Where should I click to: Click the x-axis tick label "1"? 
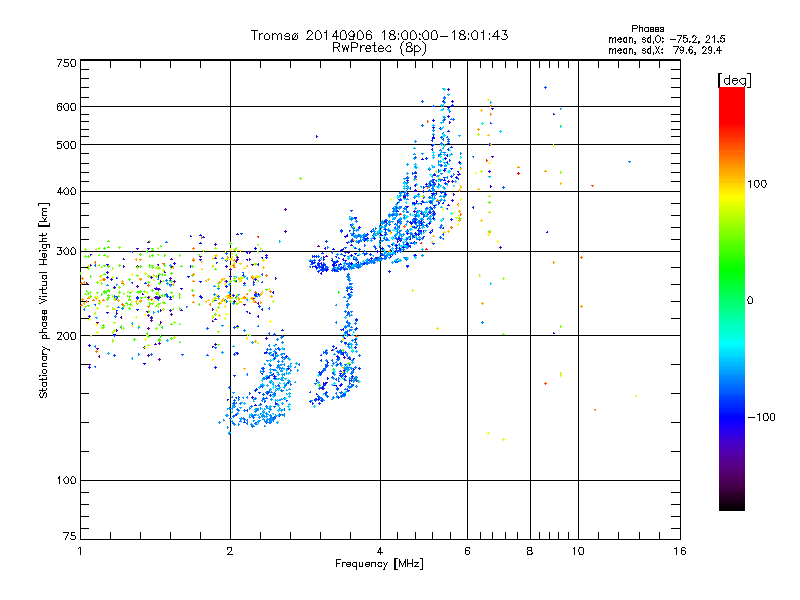click(x=80, y=551)
